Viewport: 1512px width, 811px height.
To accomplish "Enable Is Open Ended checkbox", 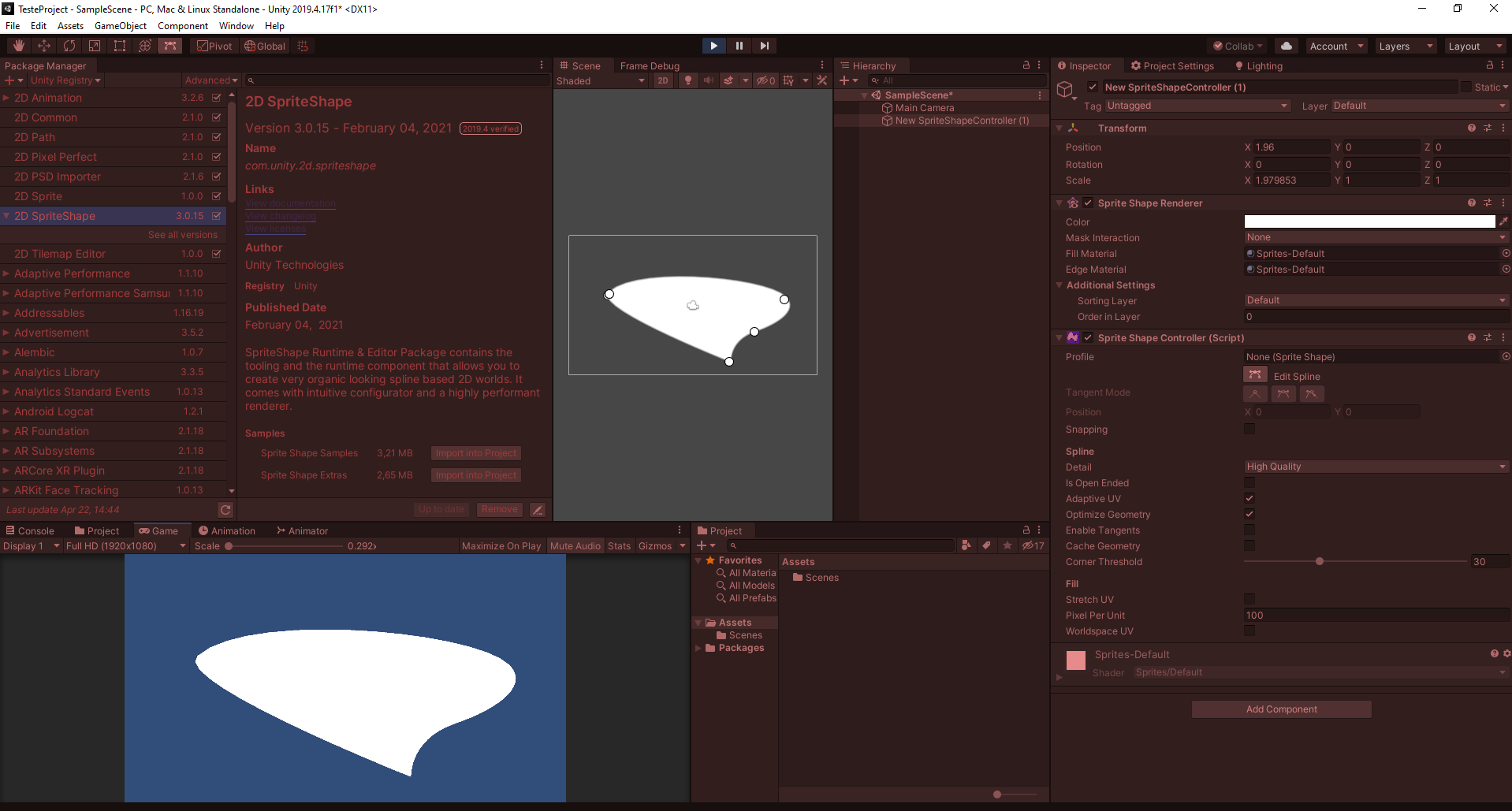I will 1249,482.
